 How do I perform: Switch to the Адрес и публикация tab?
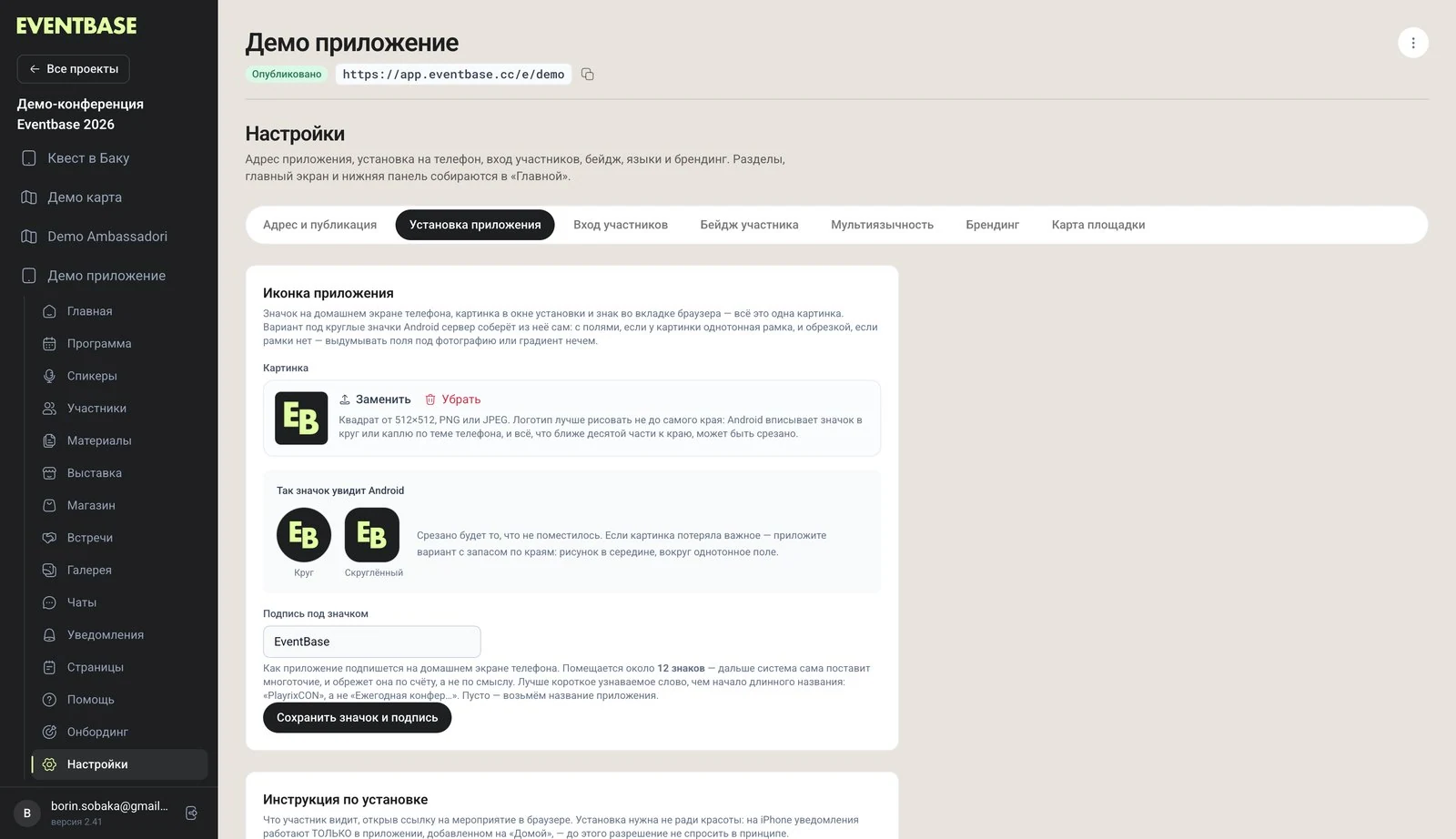tap(319, 225)
